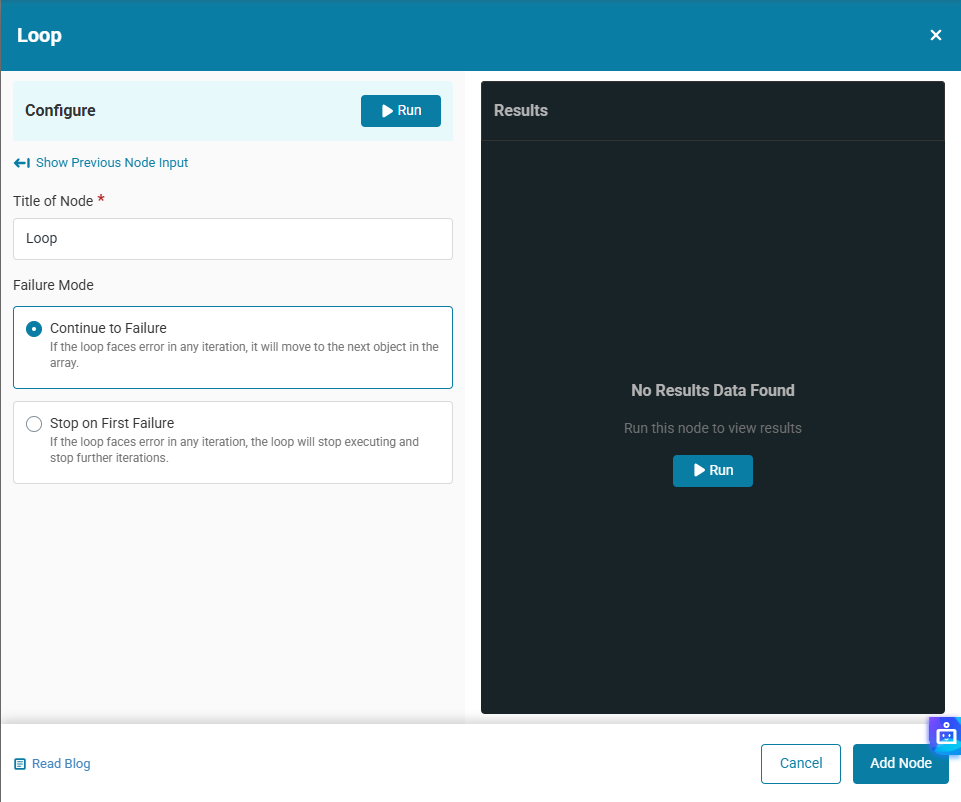Click the play icon under No Results Data Found
Viewport: 961px width, 802px height.
click(x=700, y=470)
